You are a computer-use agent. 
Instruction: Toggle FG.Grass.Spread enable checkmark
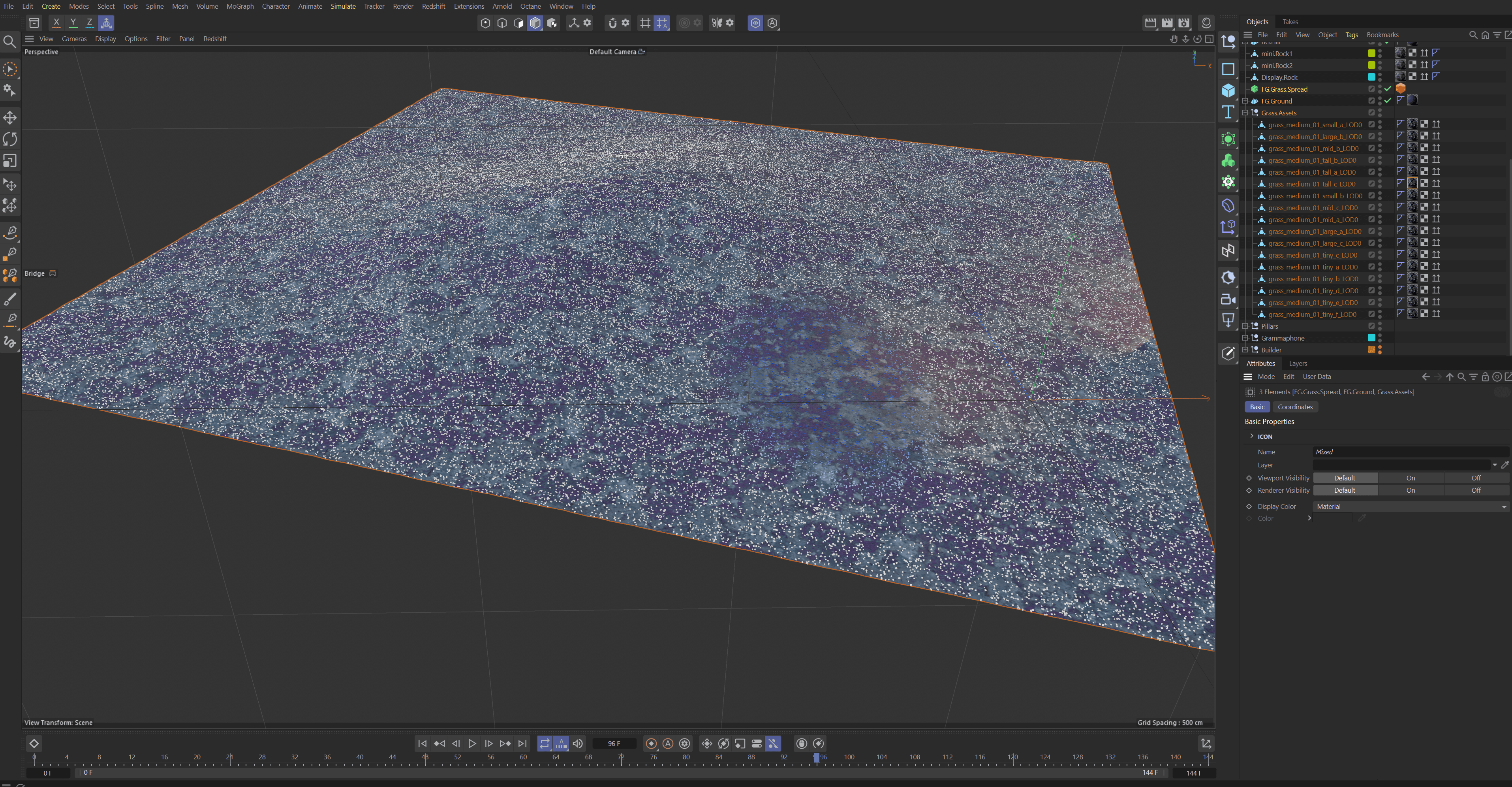pos(1388,89)
